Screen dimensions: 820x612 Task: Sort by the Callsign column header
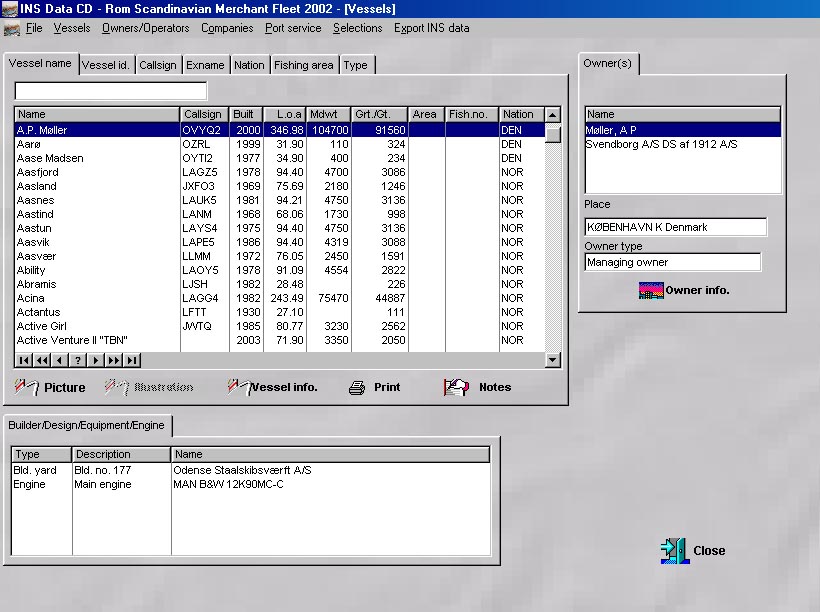[x=204, y=114]
